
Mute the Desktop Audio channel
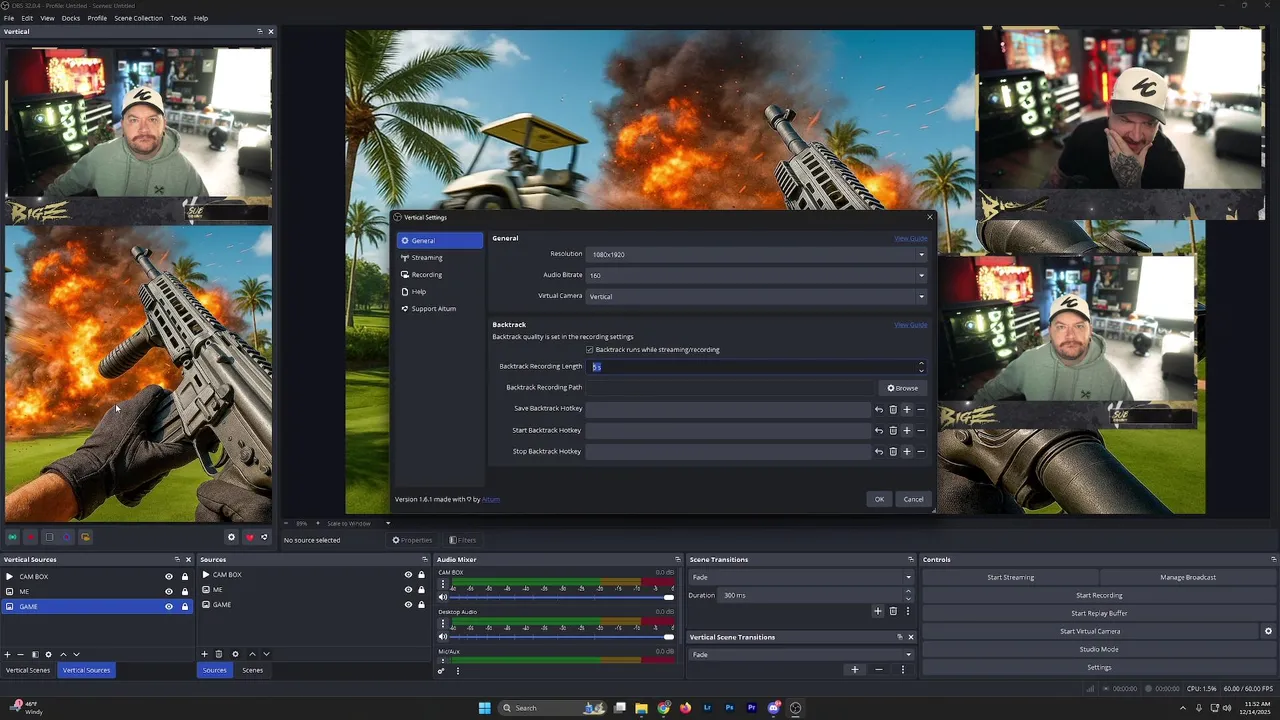pyautogui.click(x=443, y=636)
